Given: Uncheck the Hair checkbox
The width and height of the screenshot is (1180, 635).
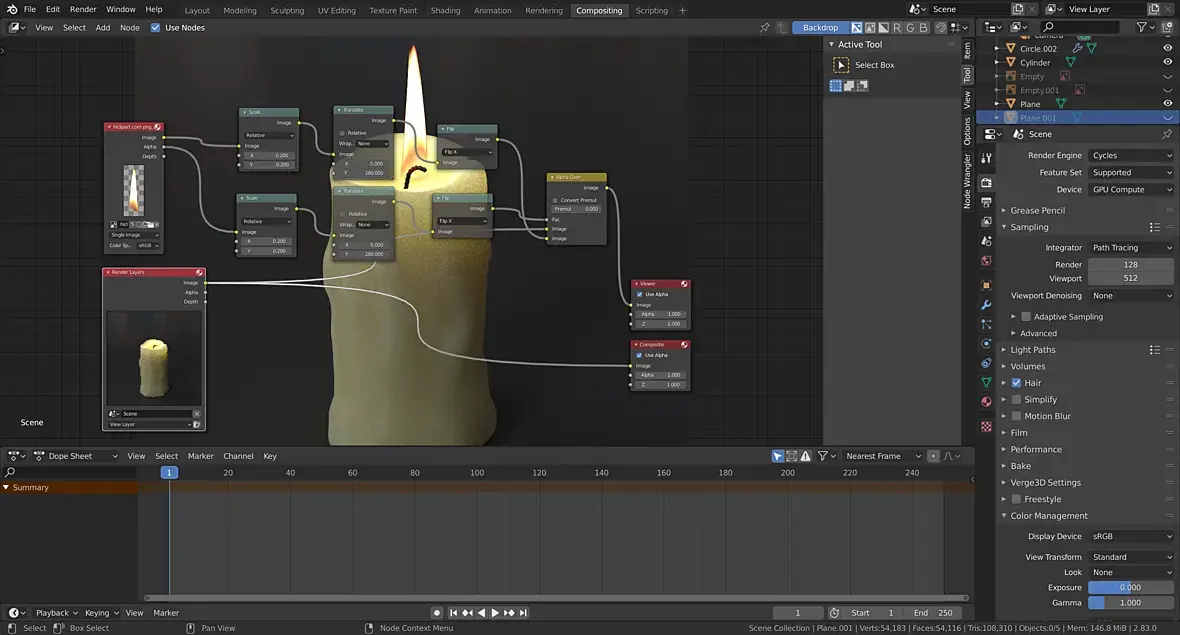Looking at the screenshot, I should click(1017, 383).
